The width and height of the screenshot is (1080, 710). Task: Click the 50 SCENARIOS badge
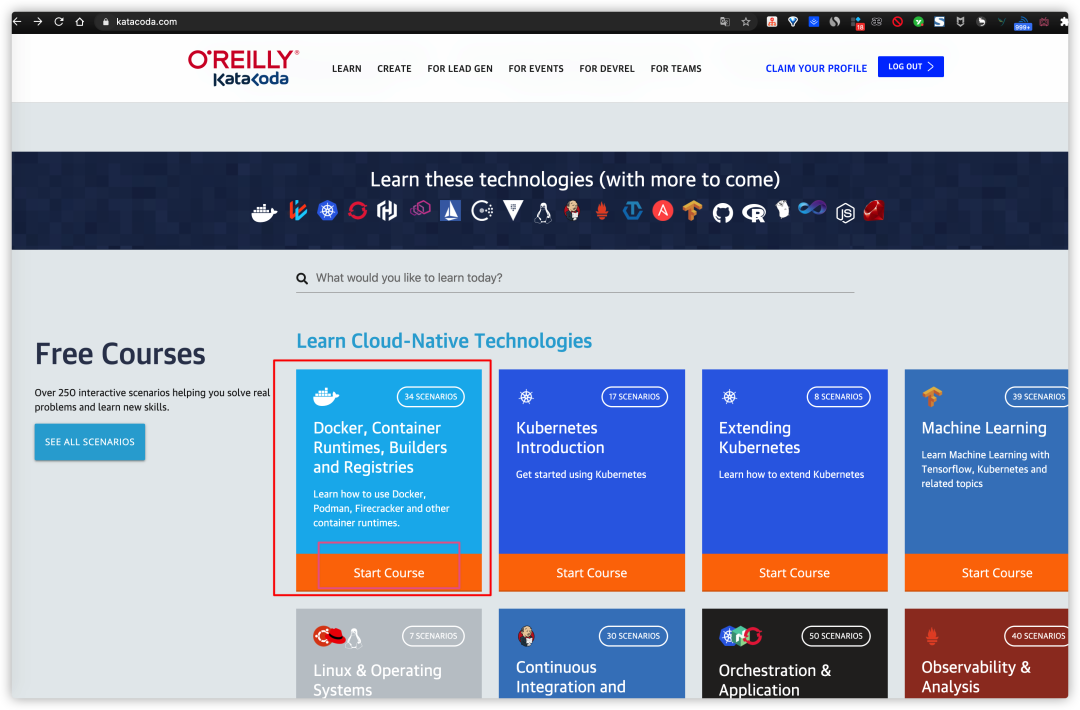pyautogui.click(x=835, y=636)
